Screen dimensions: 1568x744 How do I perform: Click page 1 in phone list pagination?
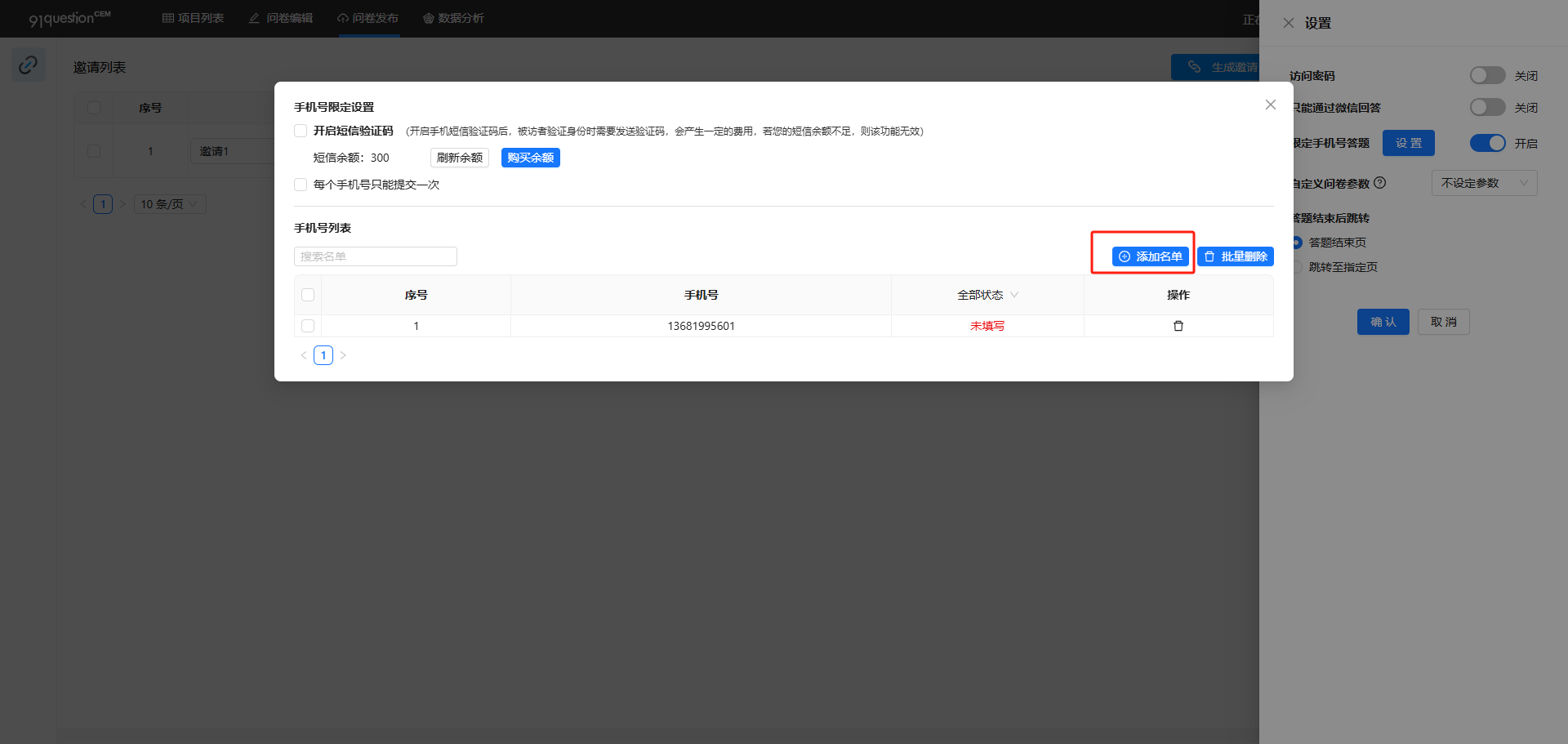tap(323, 355)
